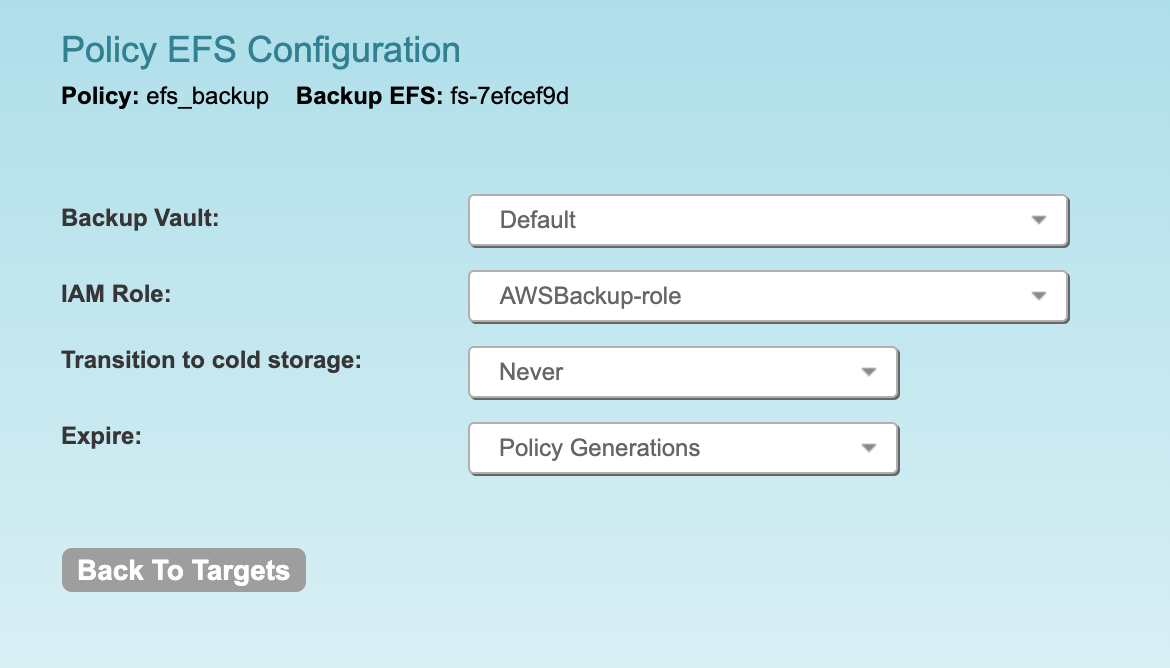Click the AWSBackup-role value text
Viewport: 1170px width, 668px height.
pos(590,297)
